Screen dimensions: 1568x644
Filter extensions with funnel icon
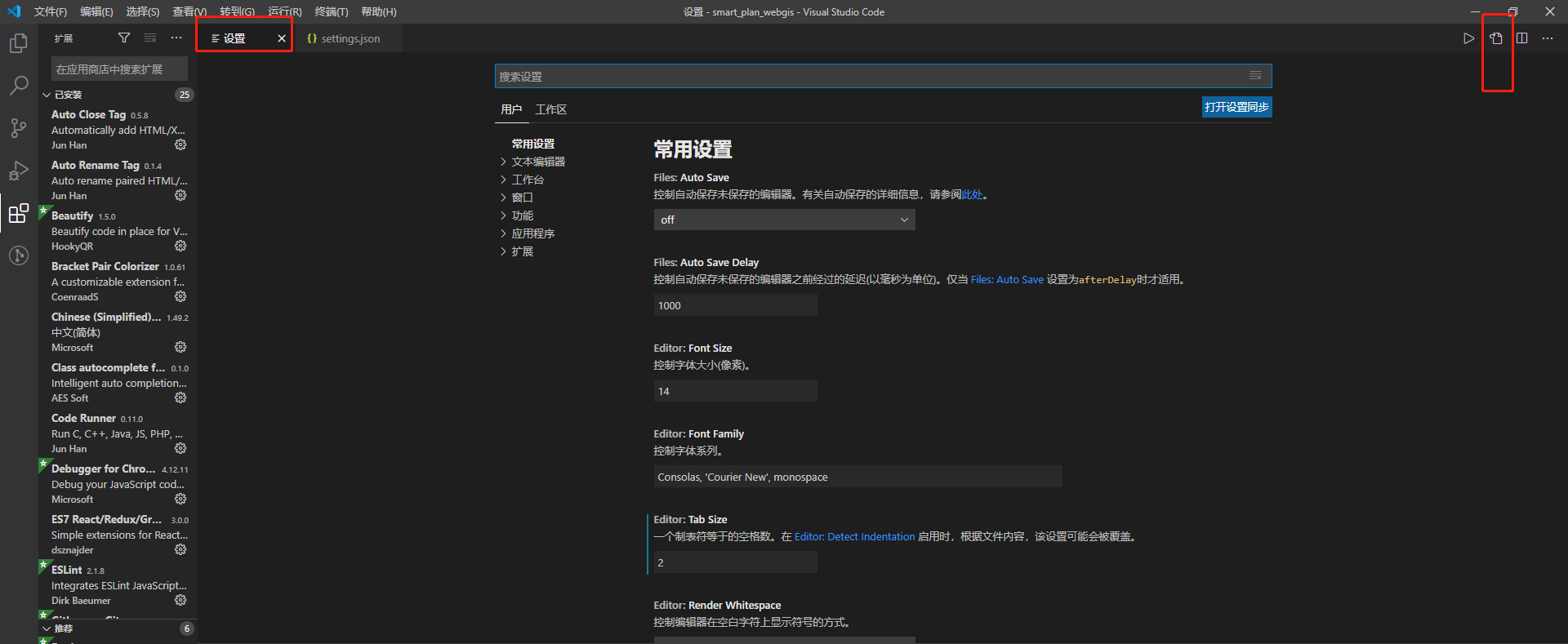(124, 38)
